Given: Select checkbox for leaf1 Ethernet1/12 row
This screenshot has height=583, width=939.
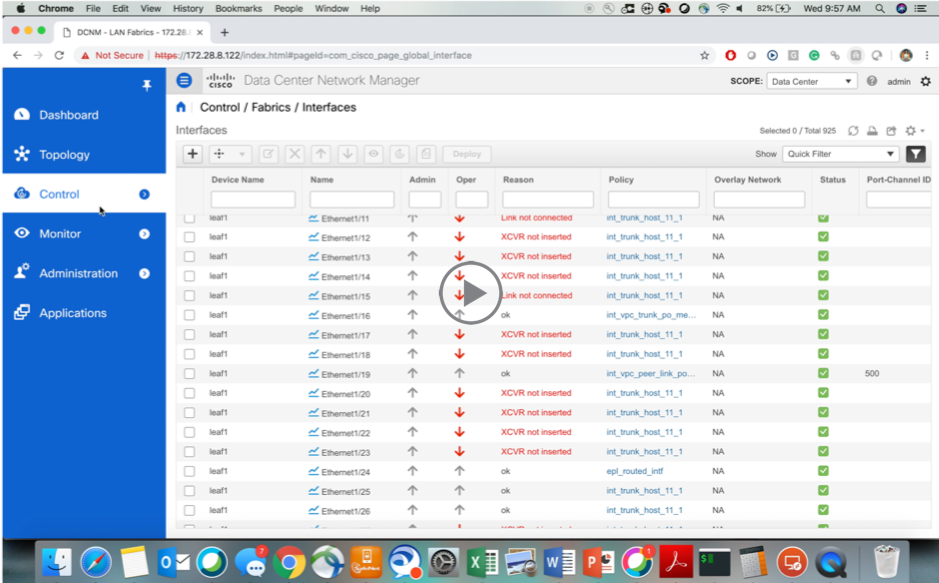Looking at the screenshot, I should click(189, 237).
